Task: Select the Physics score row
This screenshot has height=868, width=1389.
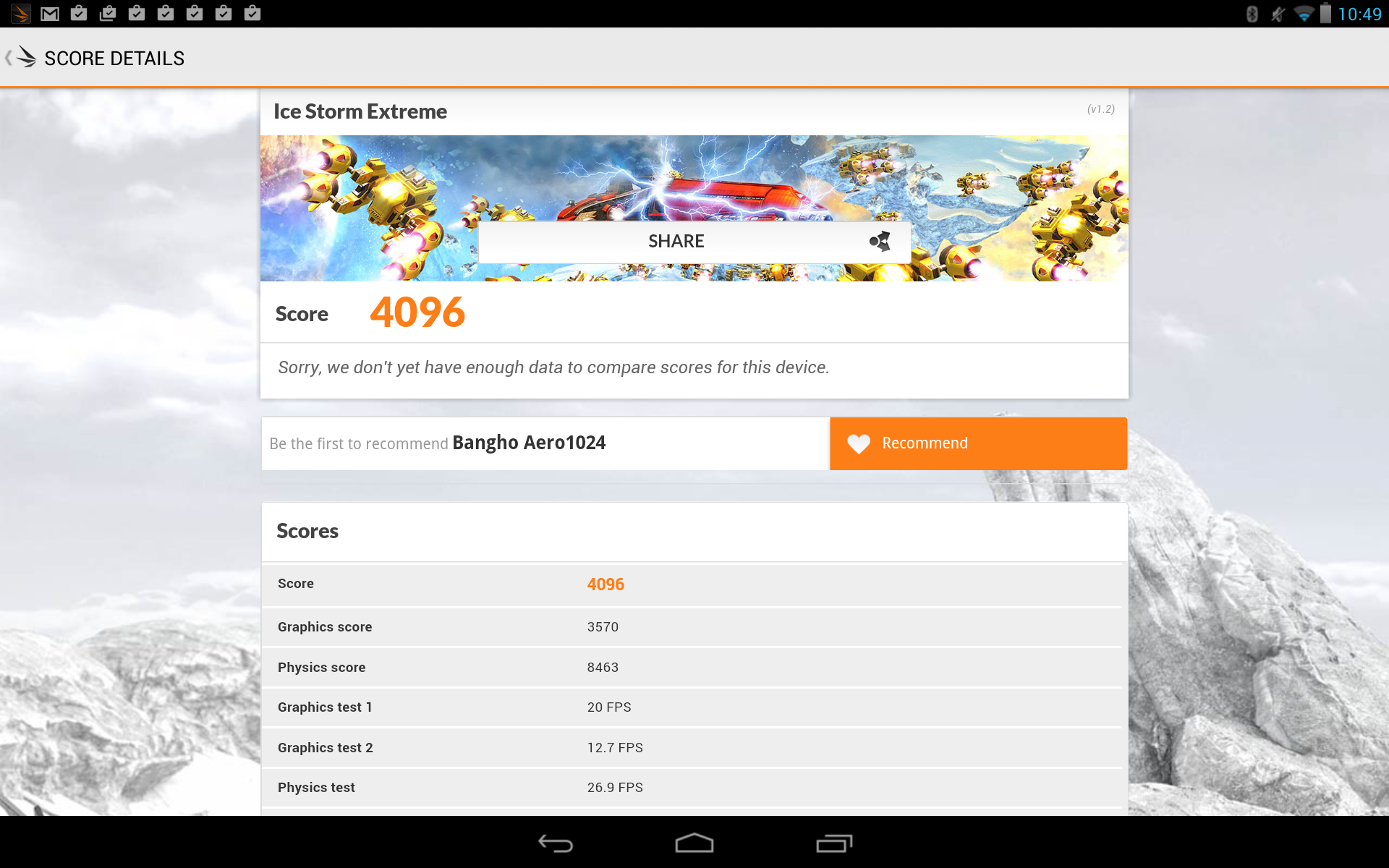Action: point(692,668)
